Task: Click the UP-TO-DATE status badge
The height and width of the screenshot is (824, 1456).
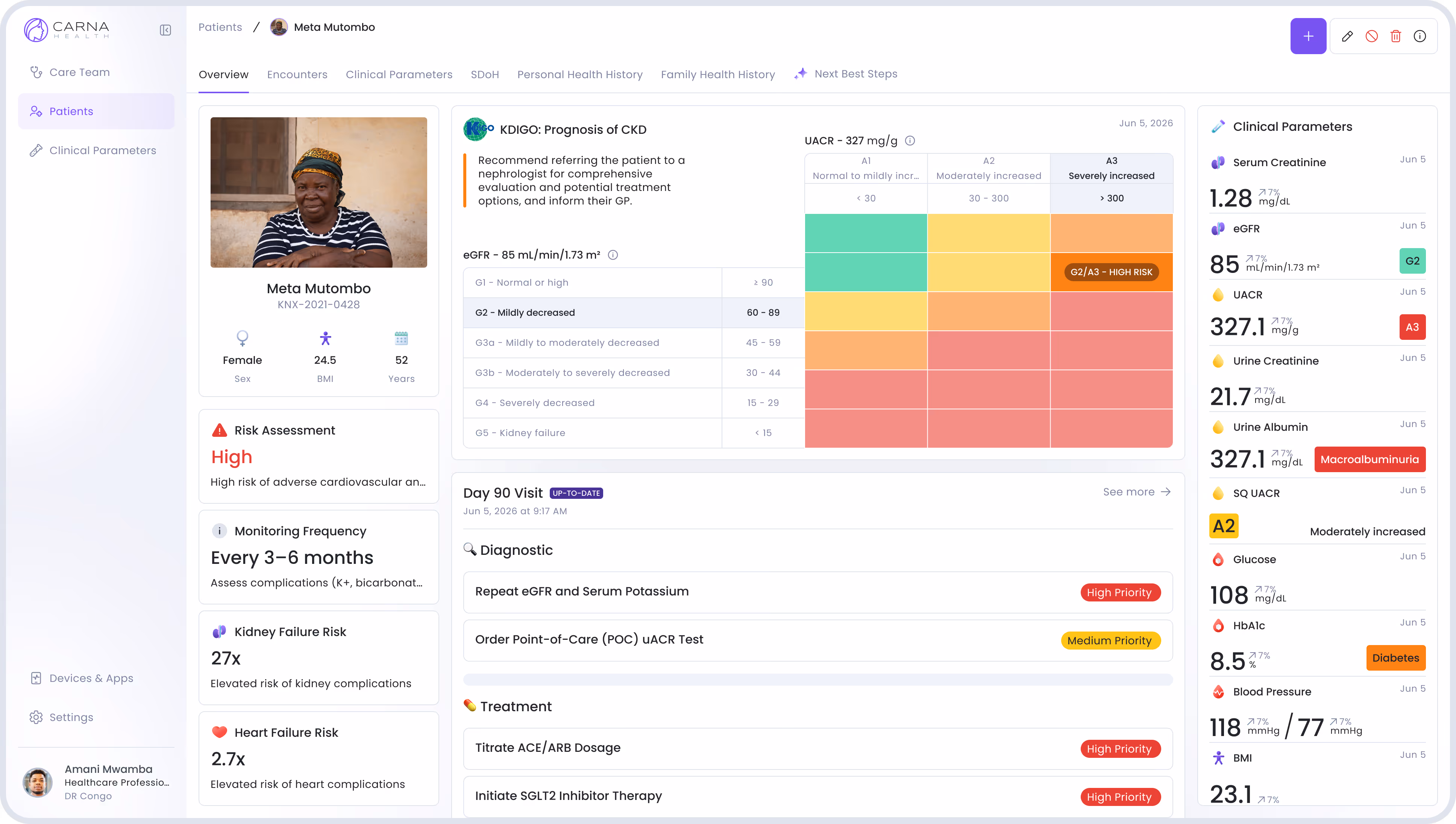Action: click(576, 493)
